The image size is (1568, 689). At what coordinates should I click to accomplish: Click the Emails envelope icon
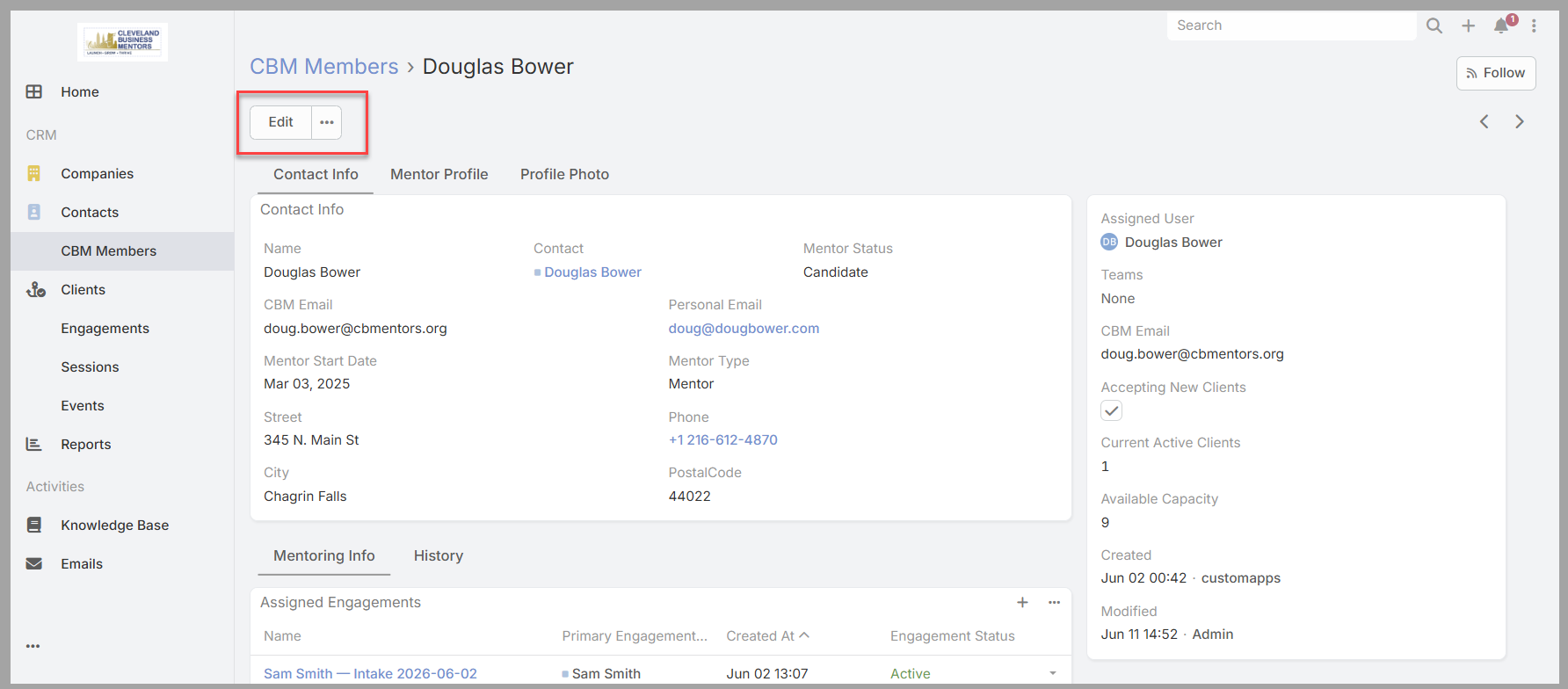34,563
